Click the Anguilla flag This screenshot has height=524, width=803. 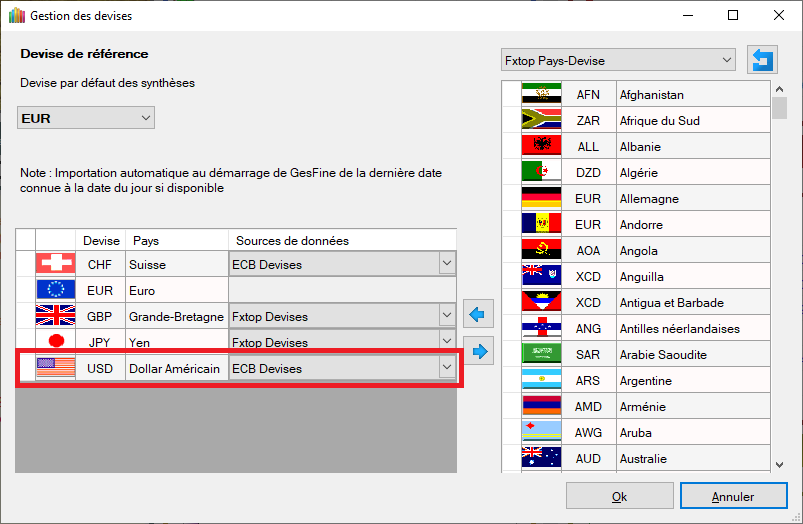[541, 276]
